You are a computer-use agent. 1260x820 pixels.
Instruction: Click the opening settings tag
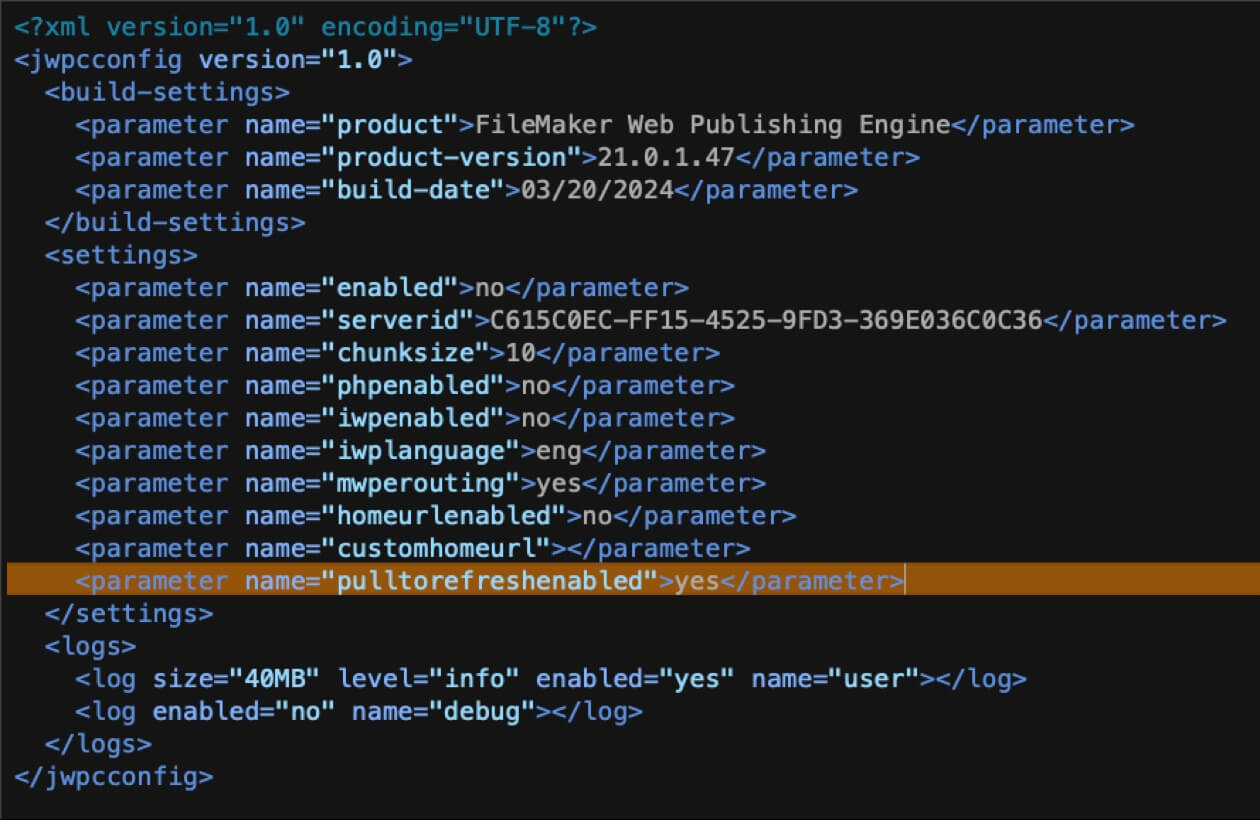coord(121,255)
